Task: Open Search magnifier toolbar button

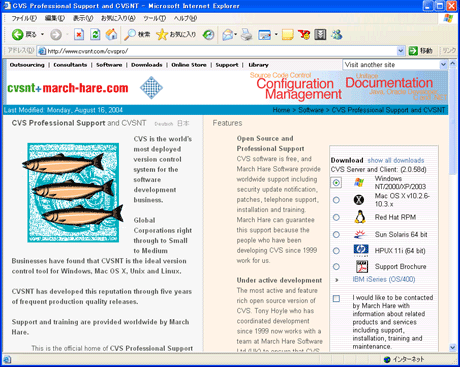Action: point(137,34)
